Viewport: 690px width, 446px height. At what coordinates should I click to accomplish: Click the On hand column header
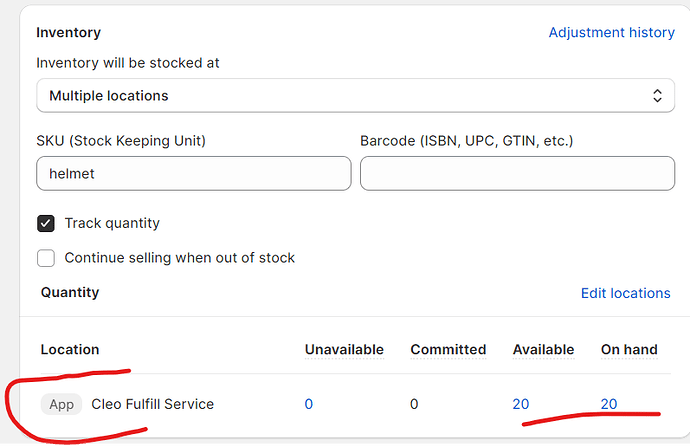[x=629, y=349]
